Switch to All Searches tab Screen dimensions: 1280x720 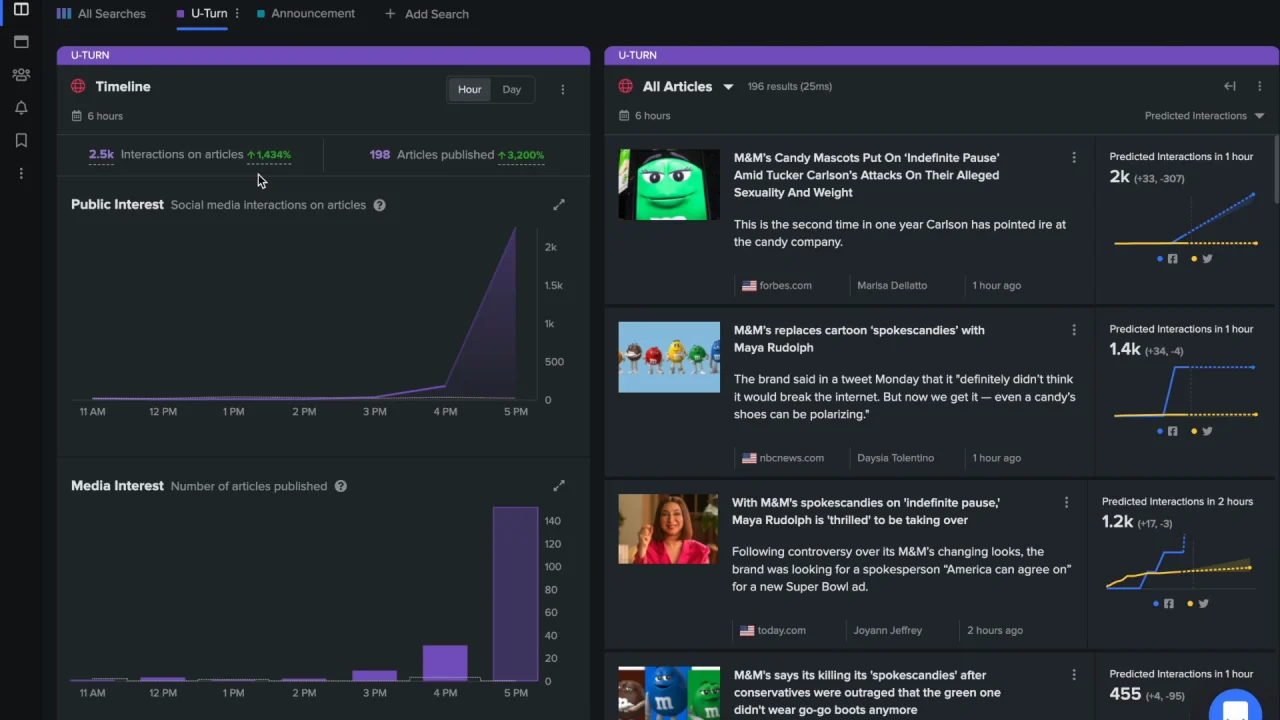[101, 14]
